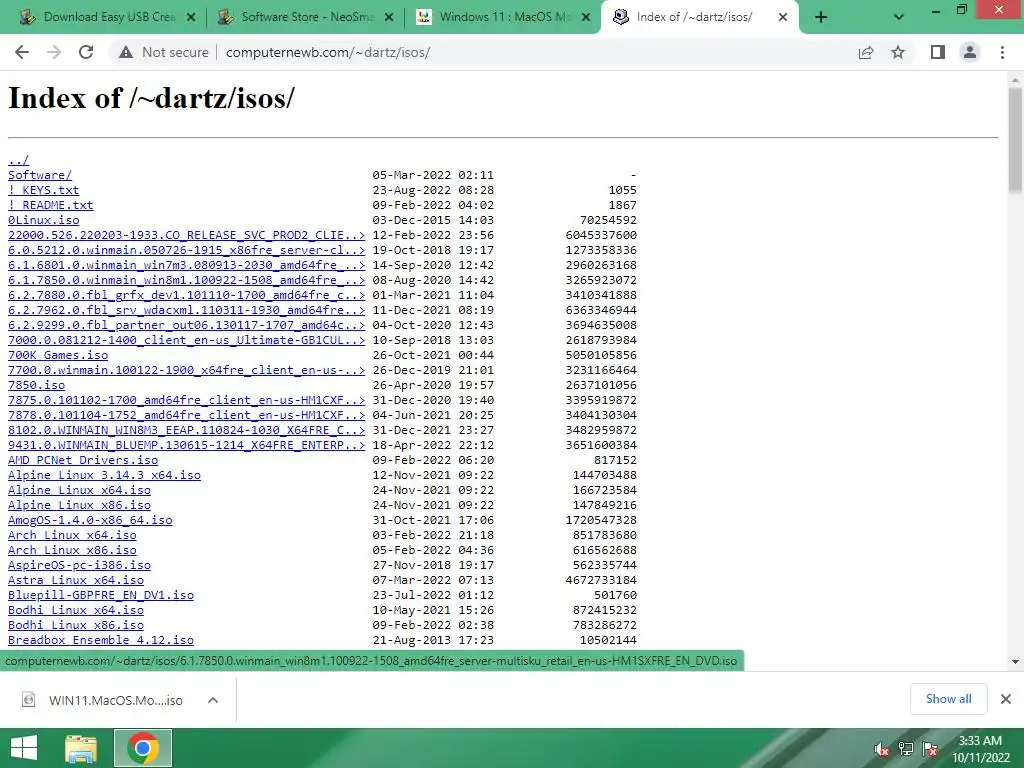The height and width of the screenshot is (768, 1024).
Task: Download Arch_Linux_x64.iso
Action: point(72,536)
